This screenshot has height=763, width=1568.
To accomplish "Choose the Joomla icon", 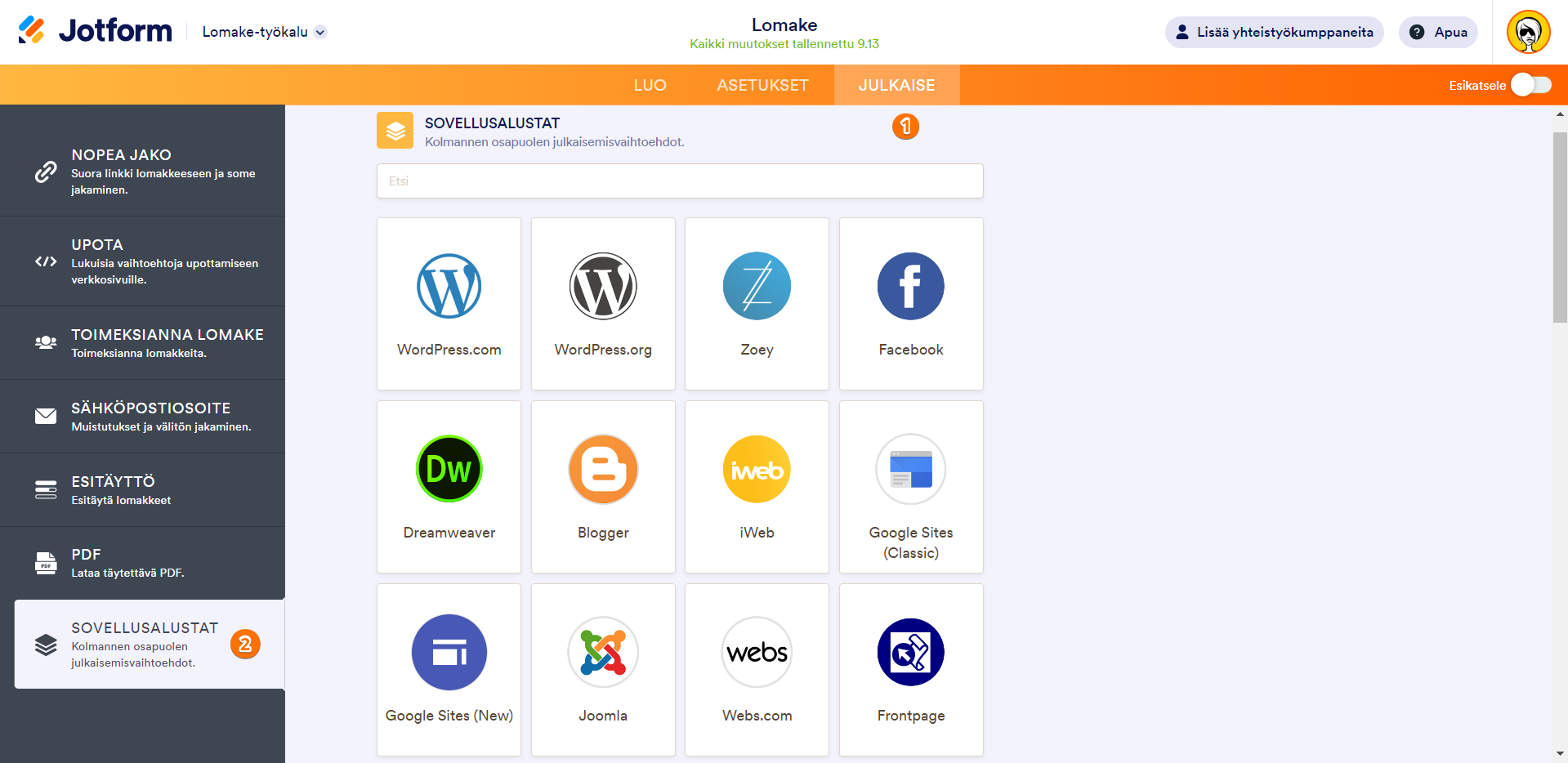I will coord(603,652).
